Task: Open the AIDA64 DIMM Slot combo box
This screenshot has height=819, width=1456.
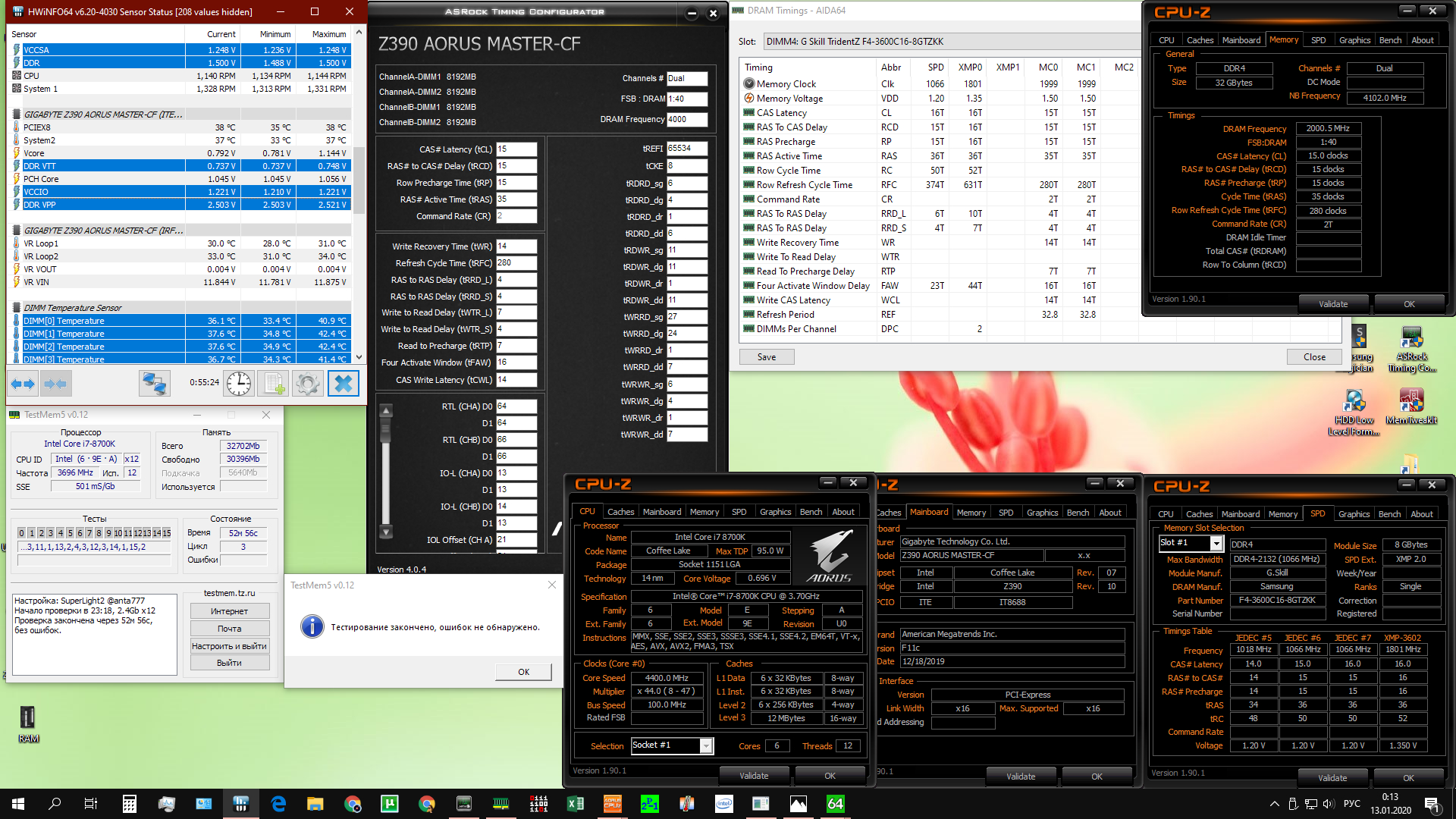Action: click(948, 42)
